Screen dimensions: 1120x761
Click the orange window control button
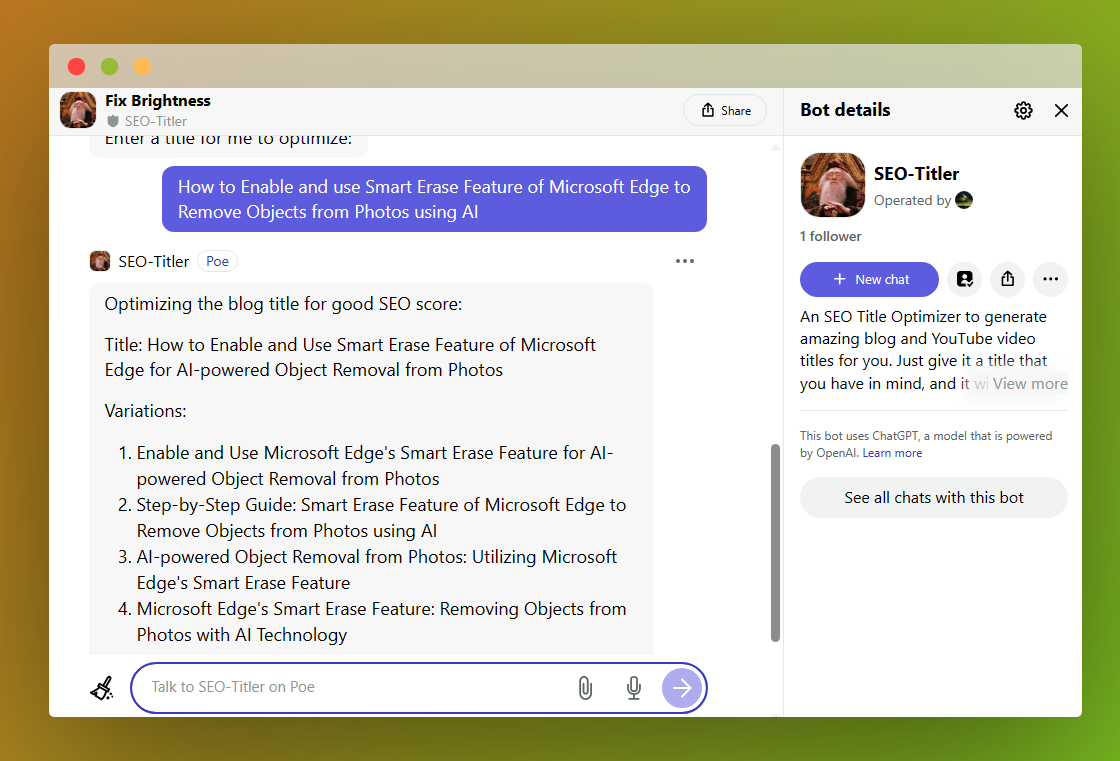(x=142, y=66)
